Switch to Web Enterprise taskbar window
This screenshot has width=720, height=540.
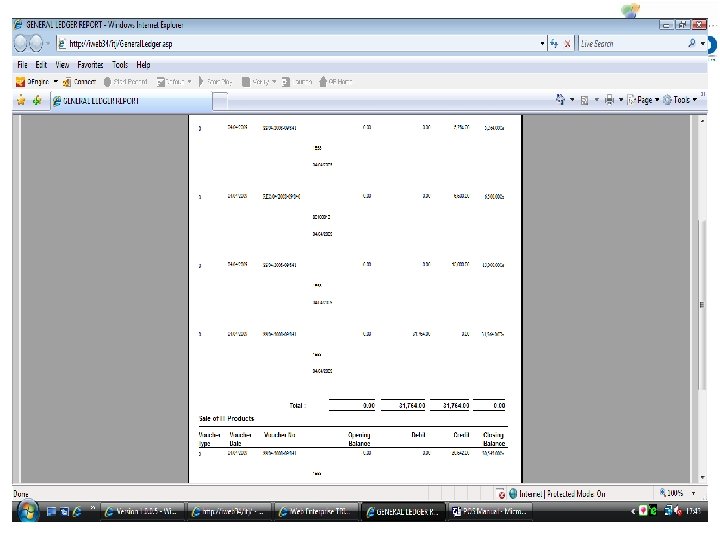(315, 512)
